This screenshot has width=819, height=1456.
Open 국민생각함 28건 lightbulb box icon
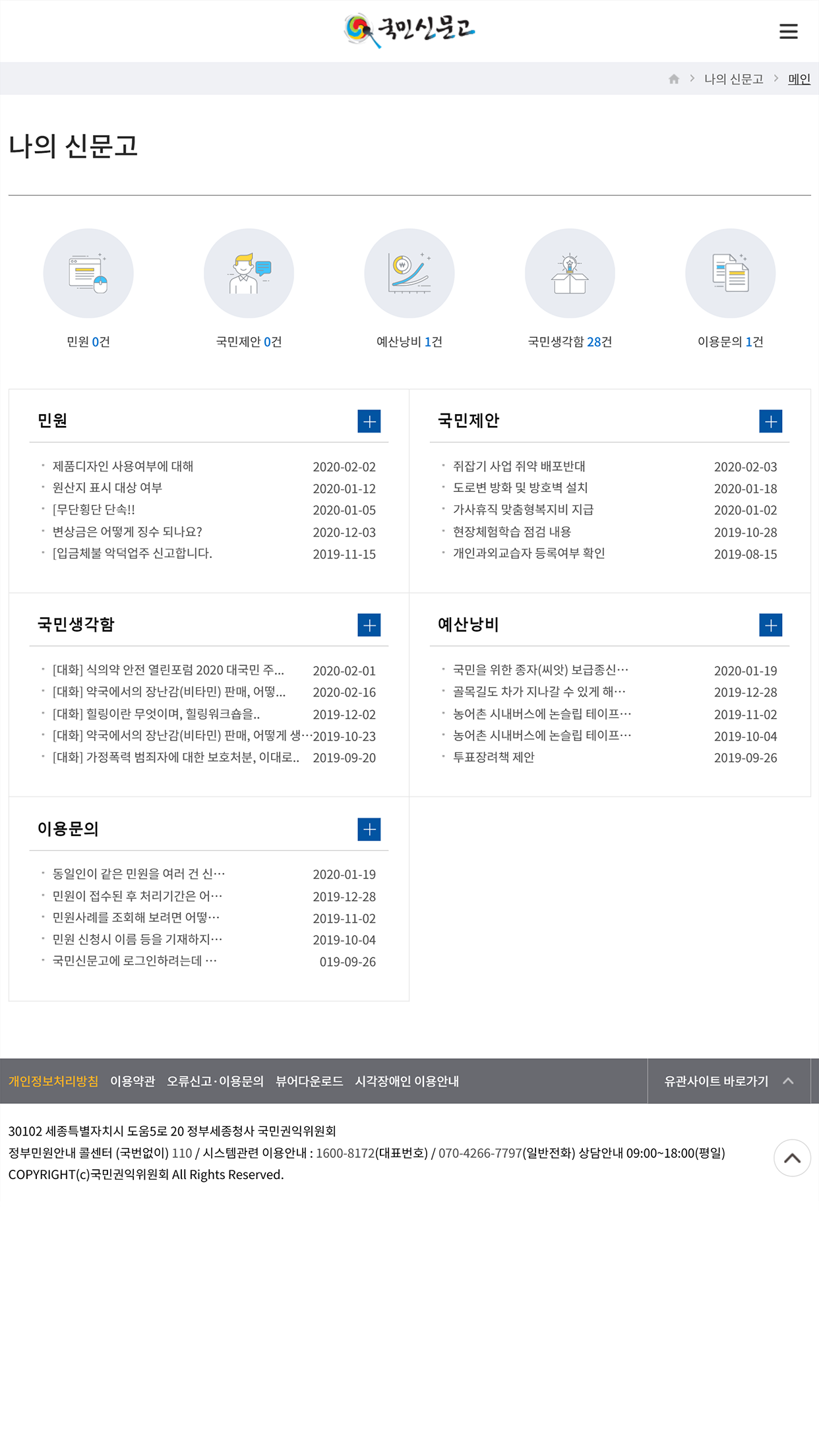(x=570, y=273)
